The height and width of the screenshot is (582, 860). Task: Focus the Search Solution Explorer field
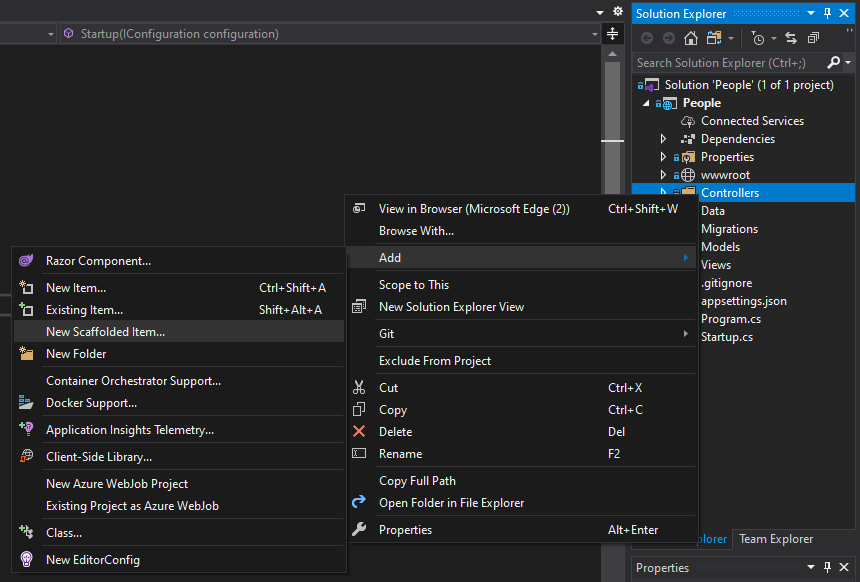point(729,63)
